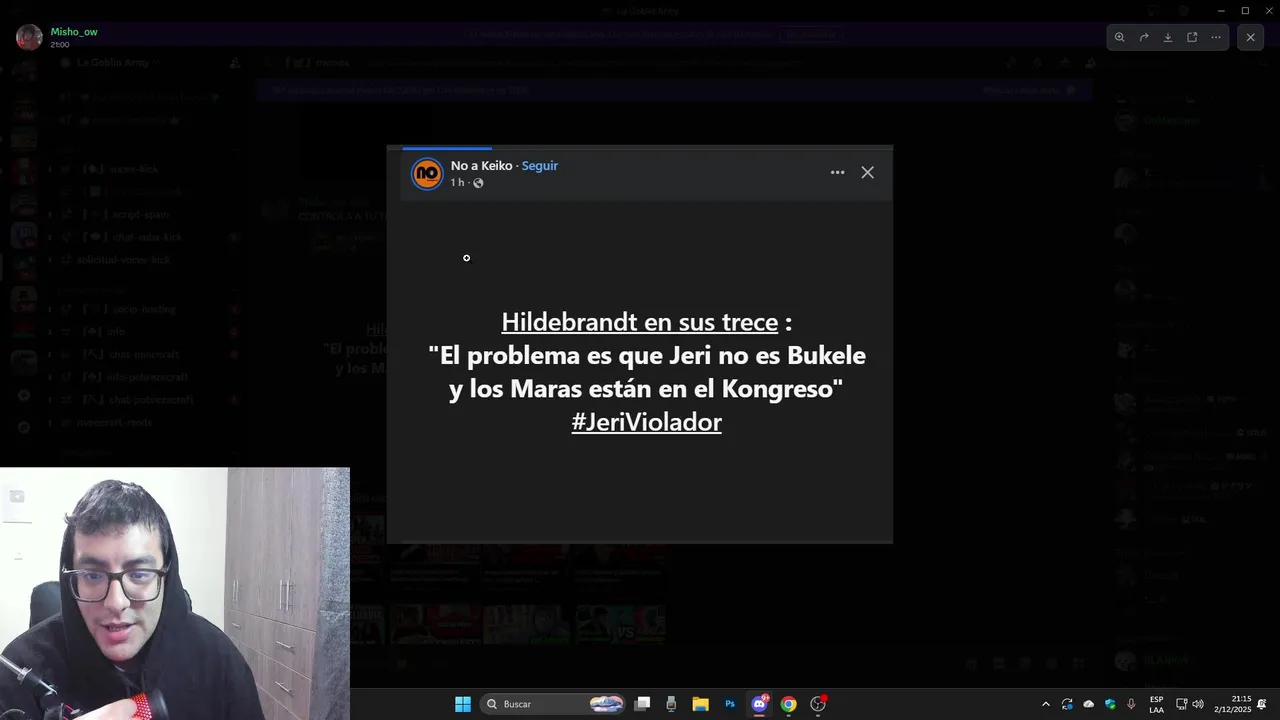
Task: Zoom in using the magnifier icon in viewer toolbar
Action: [1120, 37]
